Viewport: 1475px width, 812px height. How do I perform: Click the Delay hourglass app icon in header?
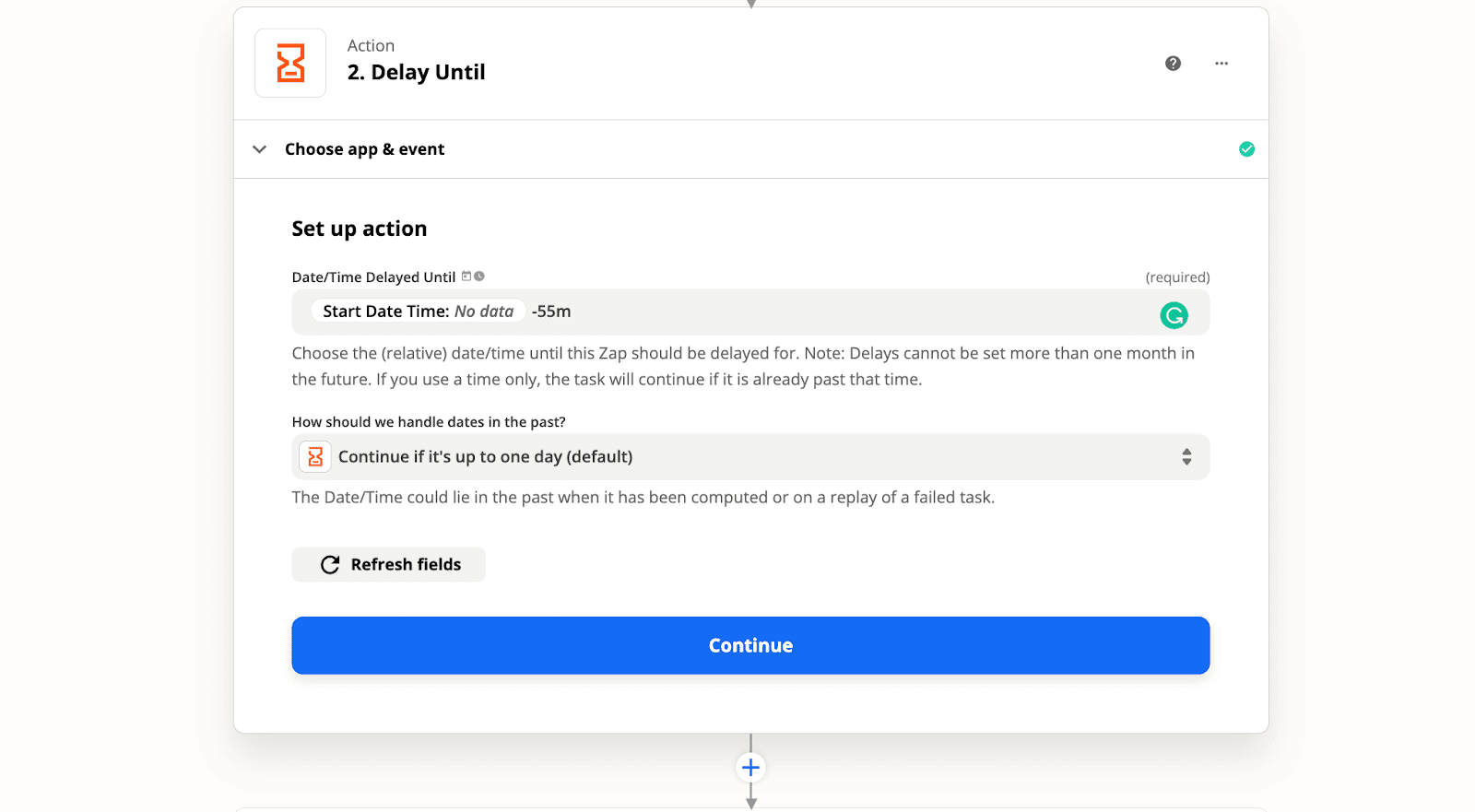[x=290, y=63]
